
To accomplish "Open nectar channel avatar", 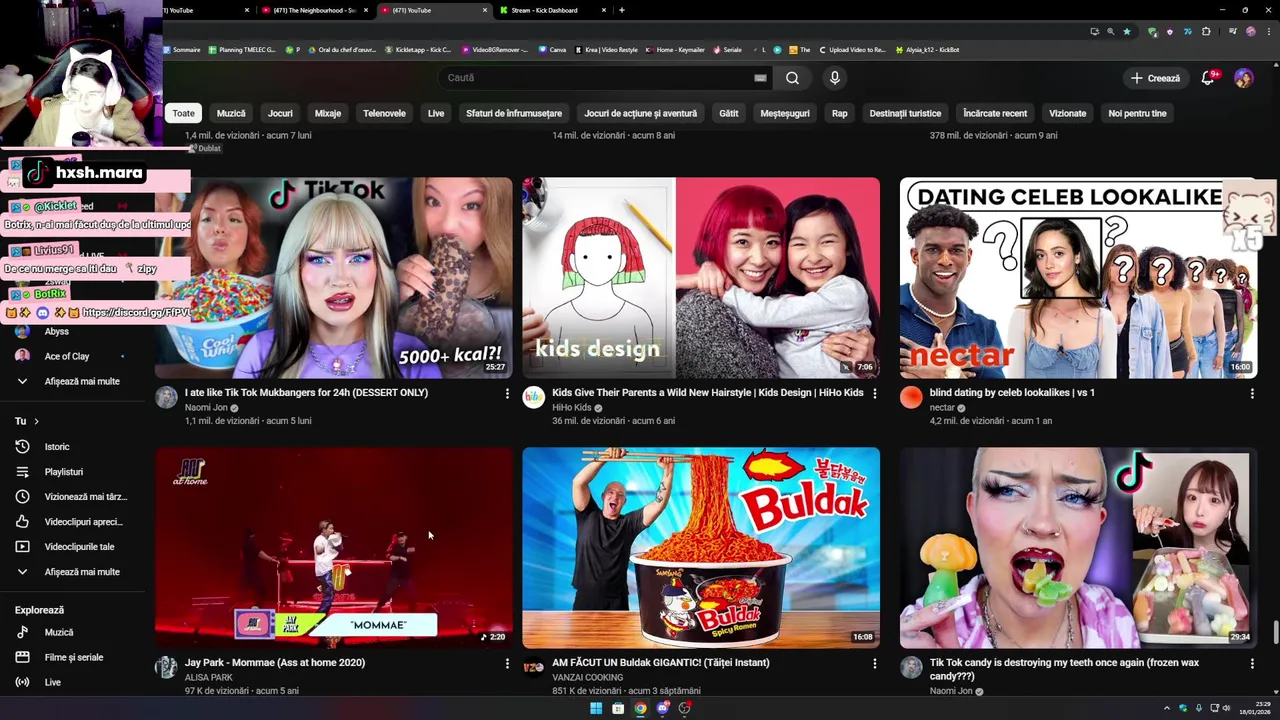I will [911, 398].
